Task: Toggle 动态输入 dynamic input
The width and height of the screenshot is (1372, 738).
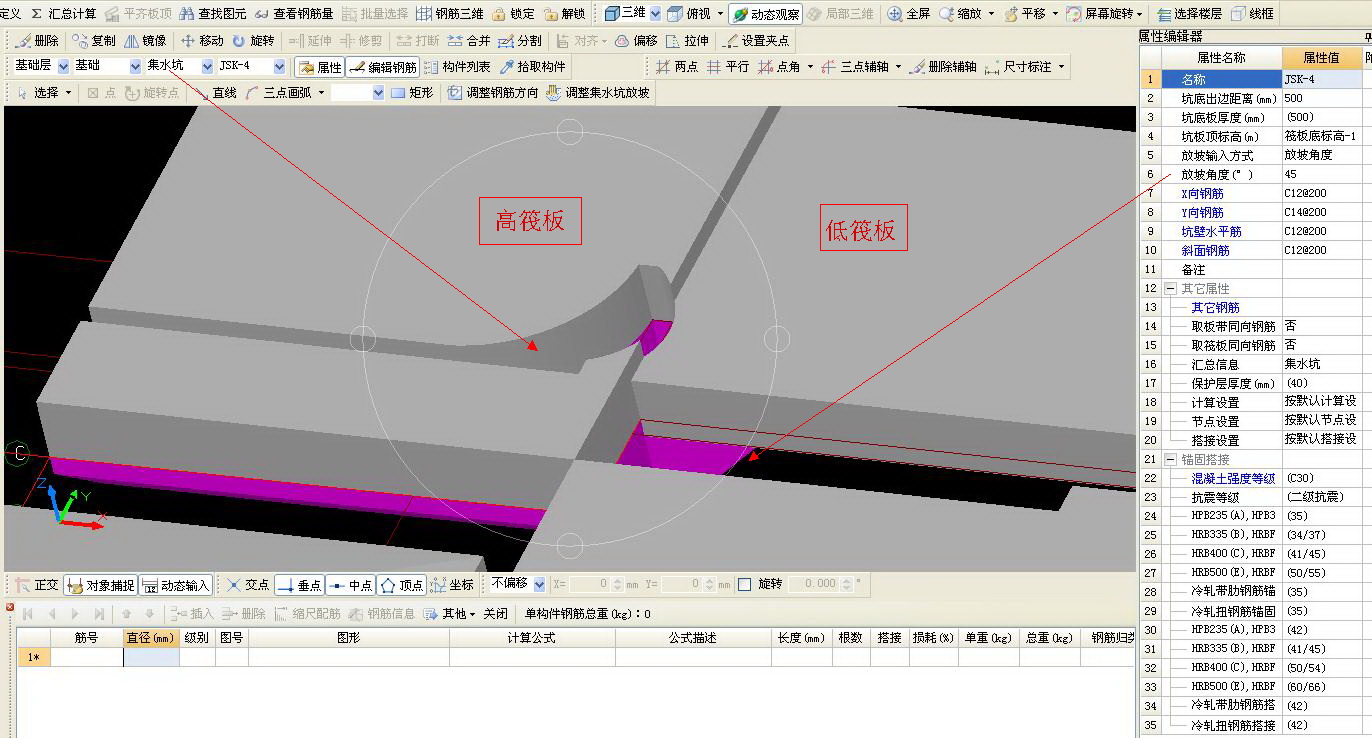Action: (x=176, y=585)
